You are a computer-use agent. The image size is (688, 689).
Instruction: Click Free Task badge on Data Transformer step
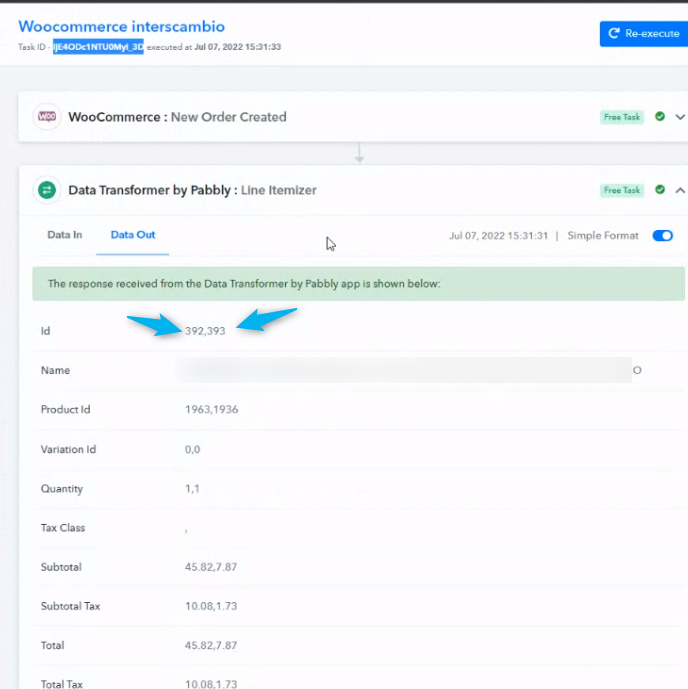622,190
